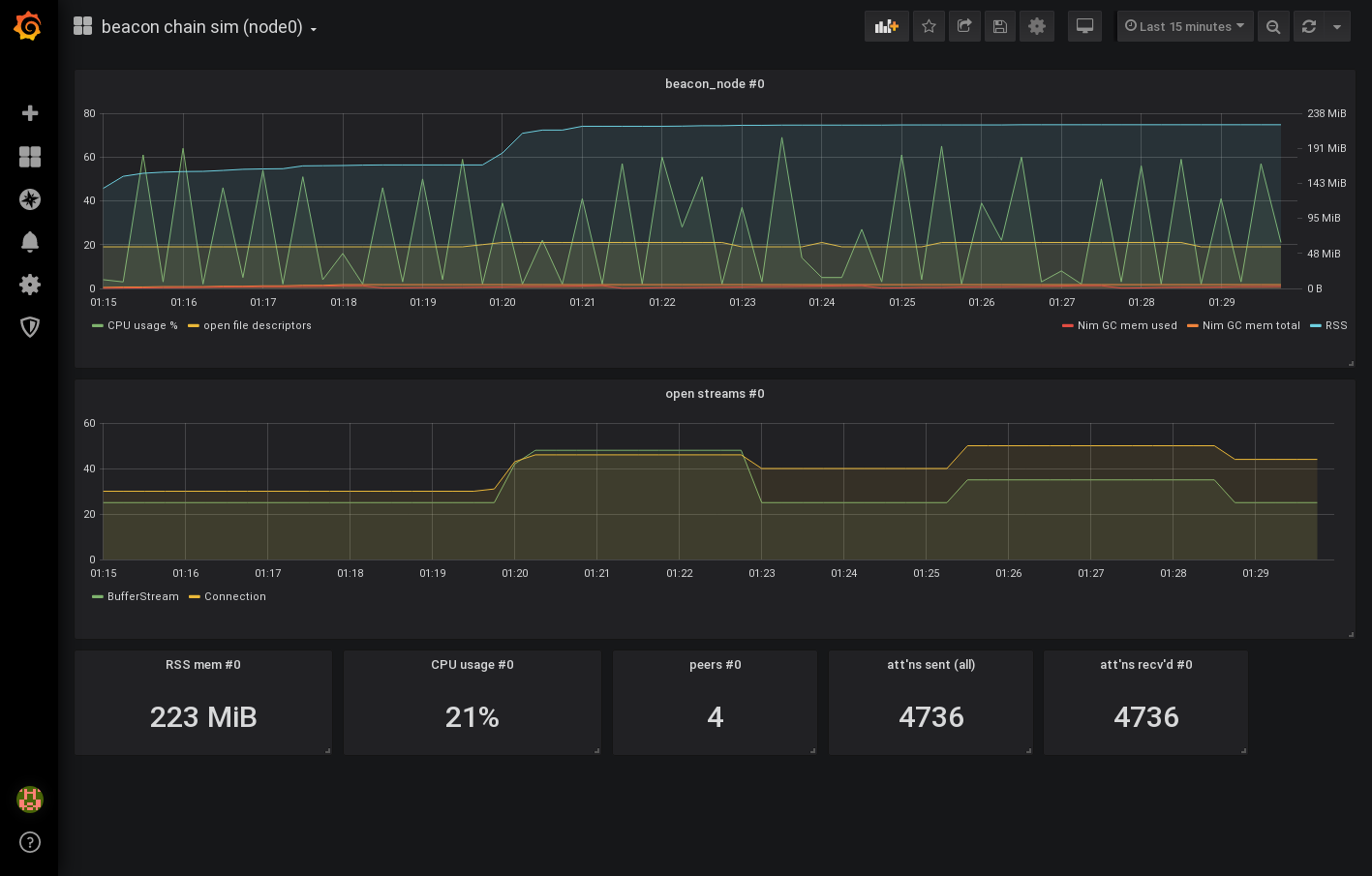The image size is (1372, 876).
Task: Open the att'ns recv'd #0 panel menu
Action: click(x=1146, y=665)
